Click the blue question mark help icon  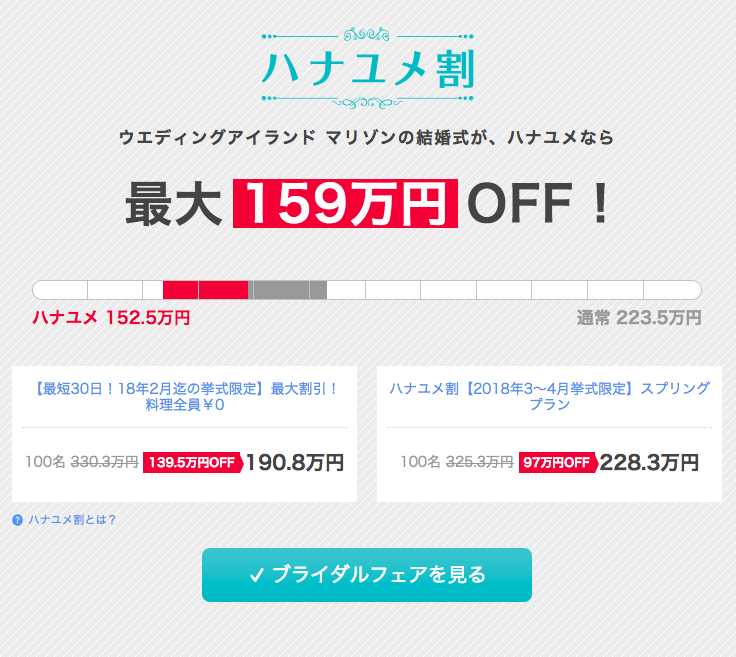(17, 520)
